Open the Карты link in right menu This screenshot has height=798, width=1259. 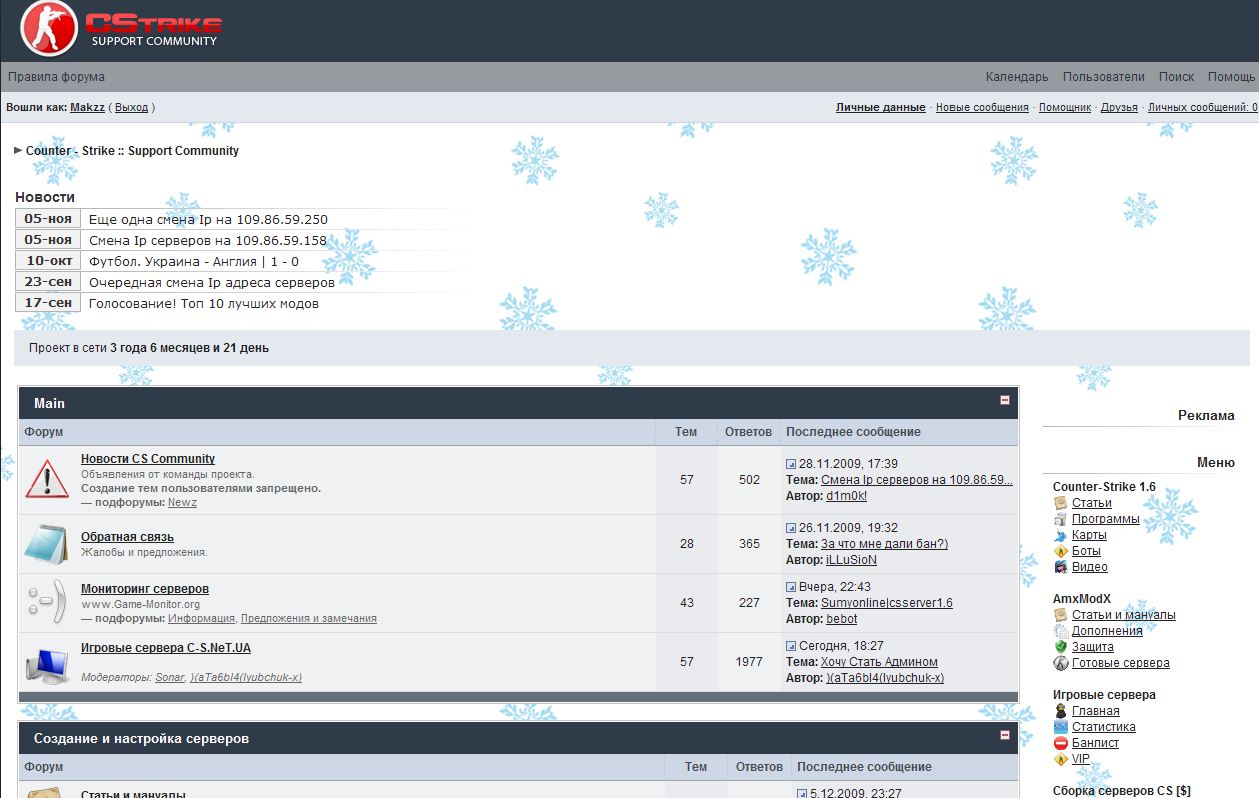pos(1089,535)
